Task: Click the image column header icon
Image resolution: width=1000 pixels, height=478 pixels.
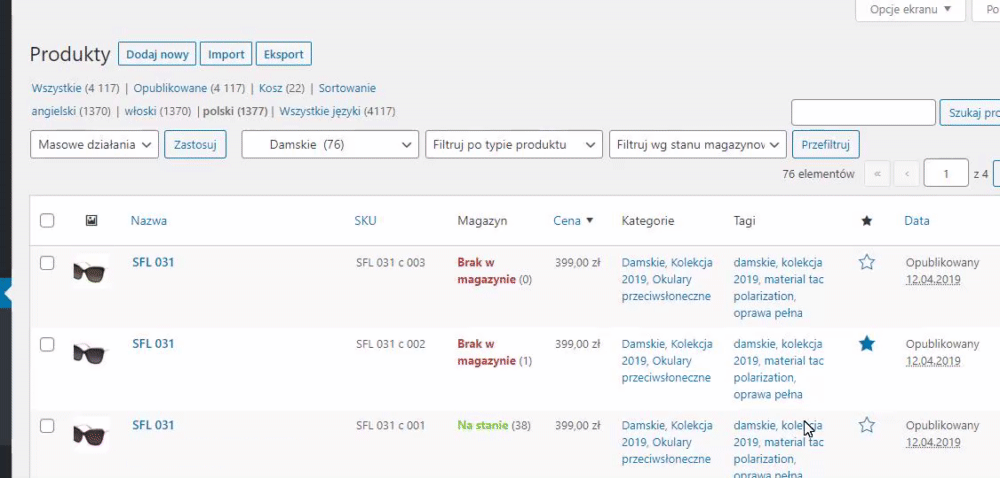Action: [91, 221]
